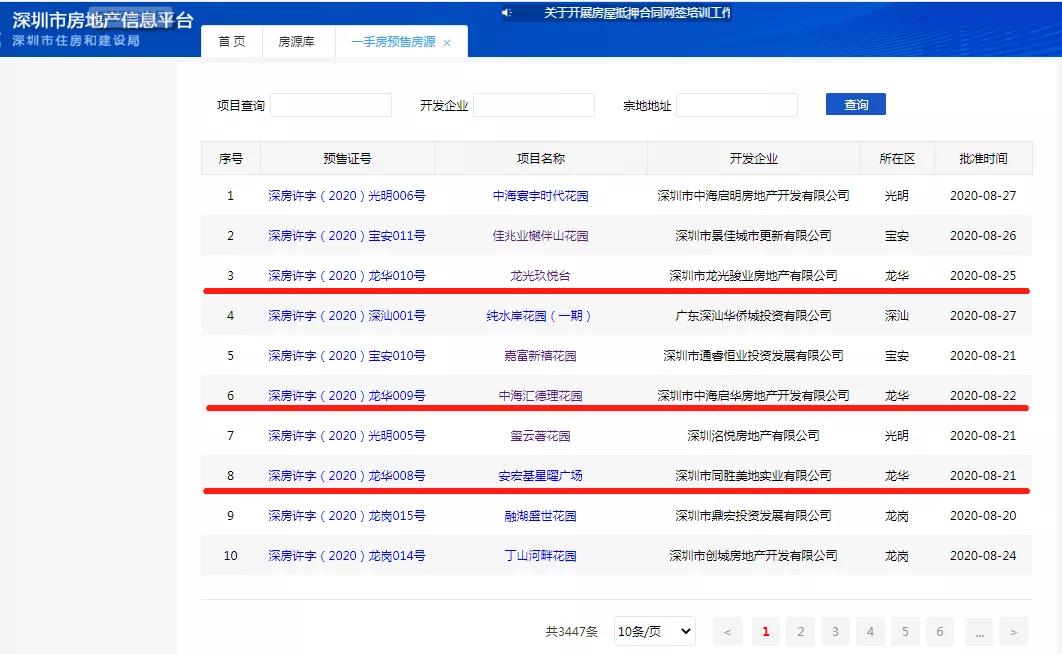Click the 查询 search button
1062x654 pixels.
[x=855, y=104]
